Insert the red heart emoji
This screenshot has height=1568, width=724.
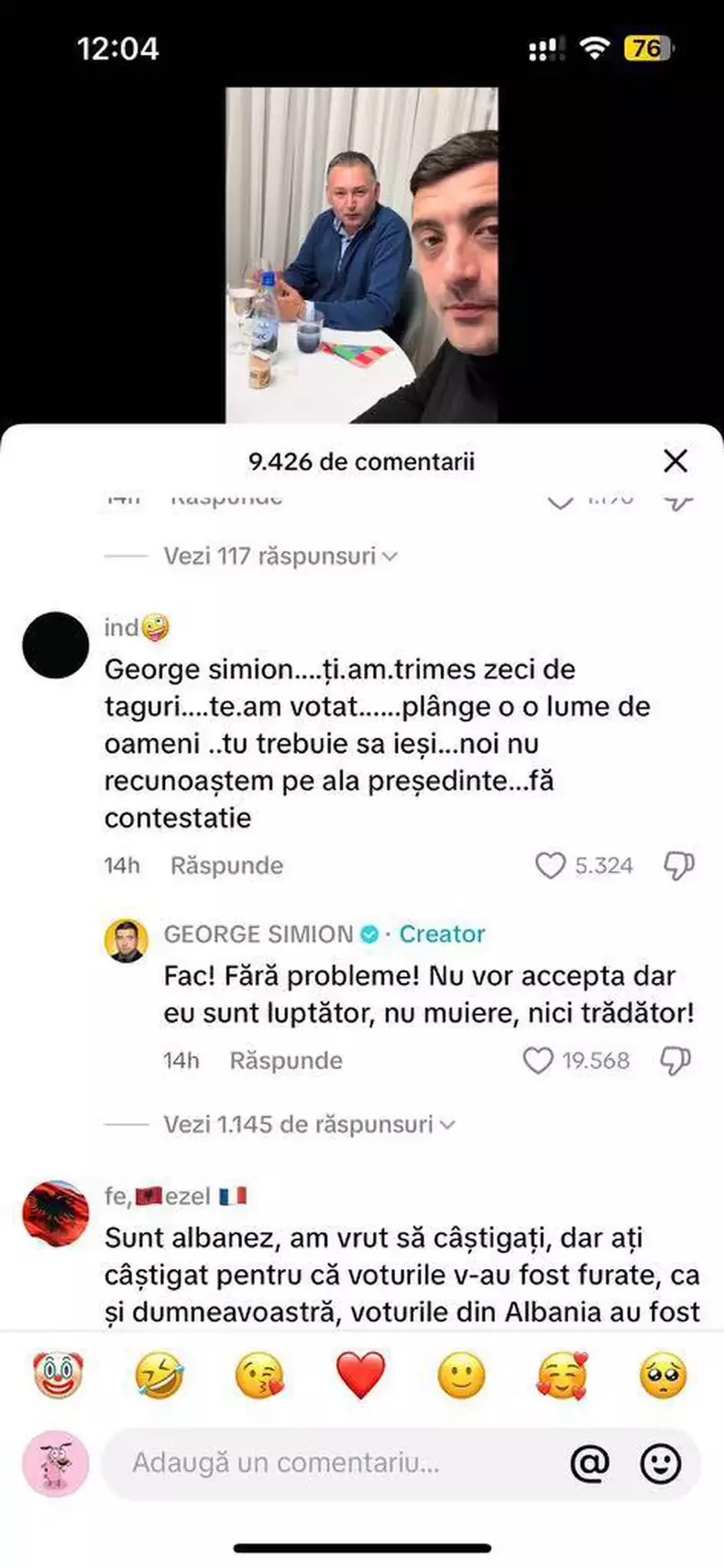pos(361,1375)
